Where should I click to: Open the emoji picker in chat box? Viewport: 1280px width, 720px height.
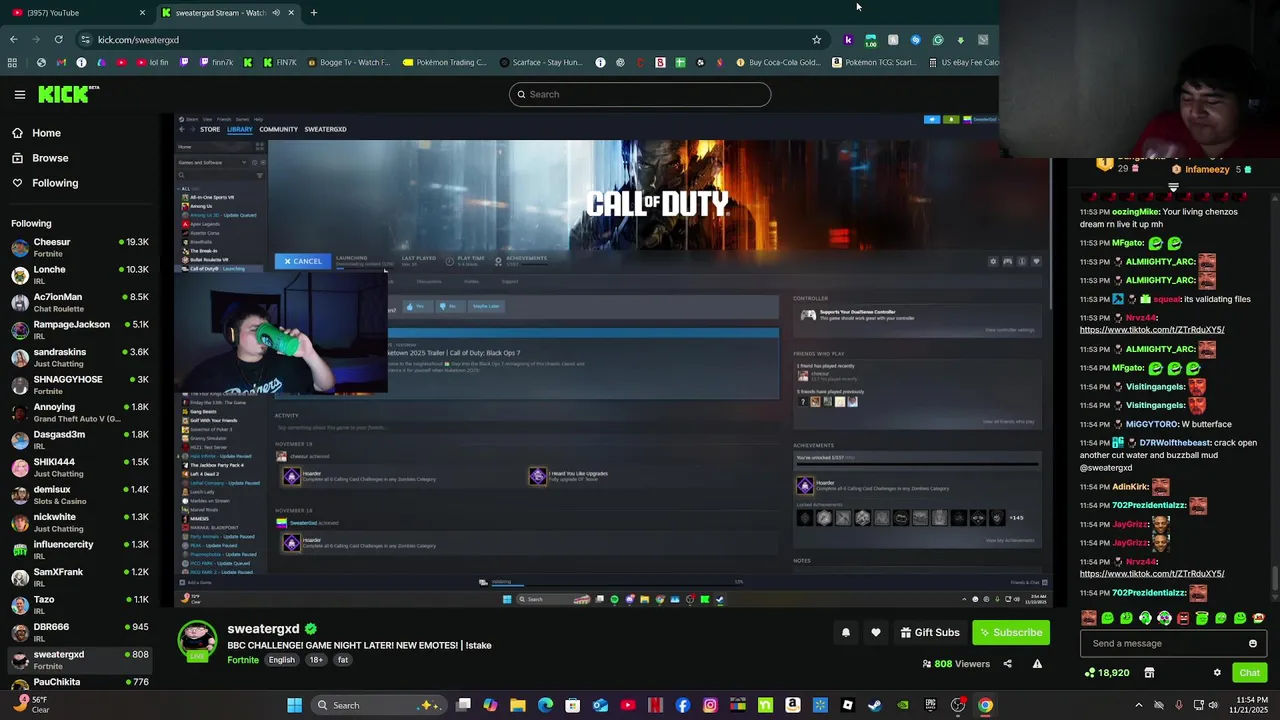click(x=1252, y=644)
